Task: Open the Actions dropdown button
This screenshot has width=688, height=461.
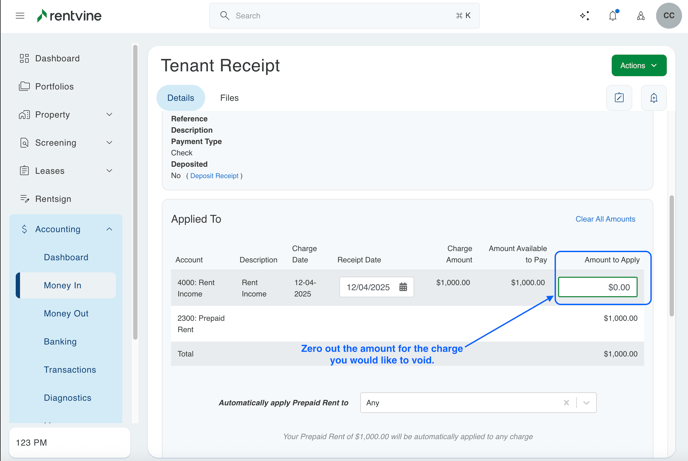Action: [639, 66]
